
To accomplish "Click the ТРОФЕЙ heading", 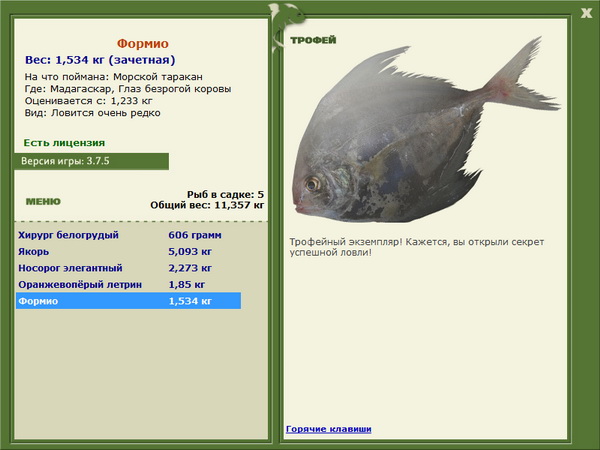I will click(x=313, y=40).
